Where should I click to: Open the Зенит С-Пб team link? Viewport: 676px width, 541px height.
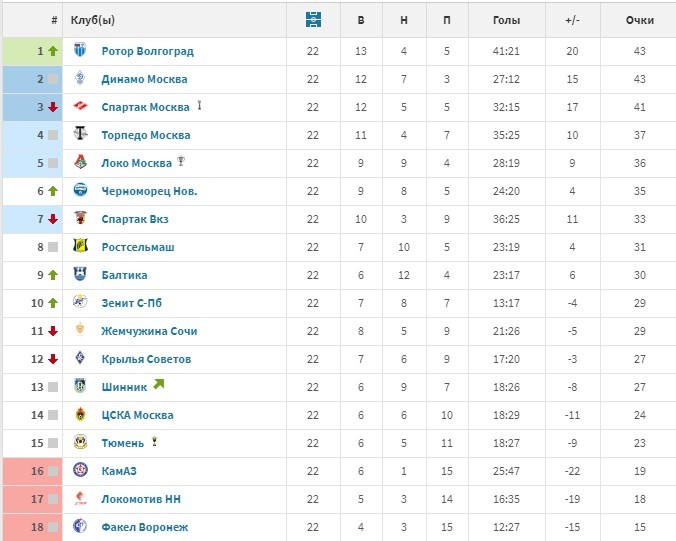click(131, 303)
